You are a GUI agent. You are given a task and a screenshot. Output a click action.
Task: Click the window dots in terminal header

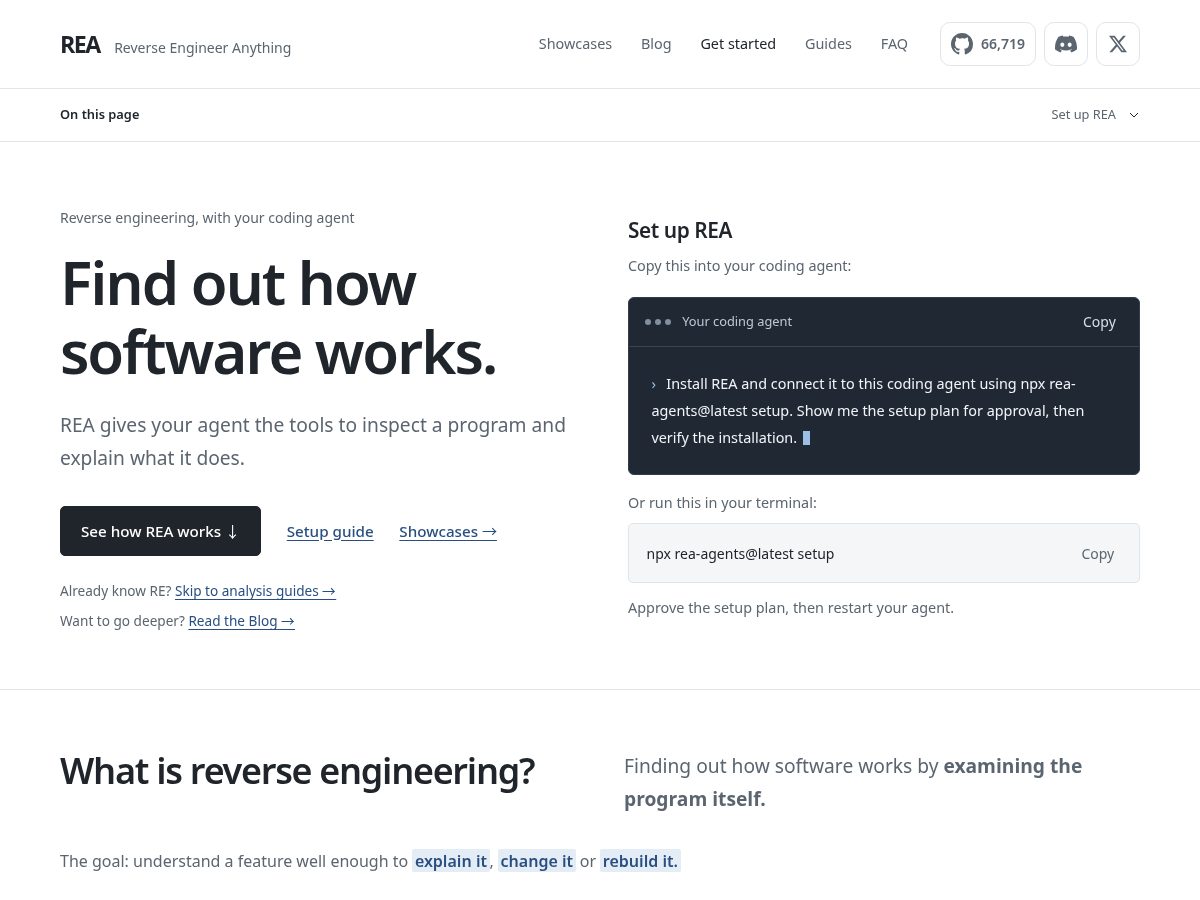(x=658, y=322)
